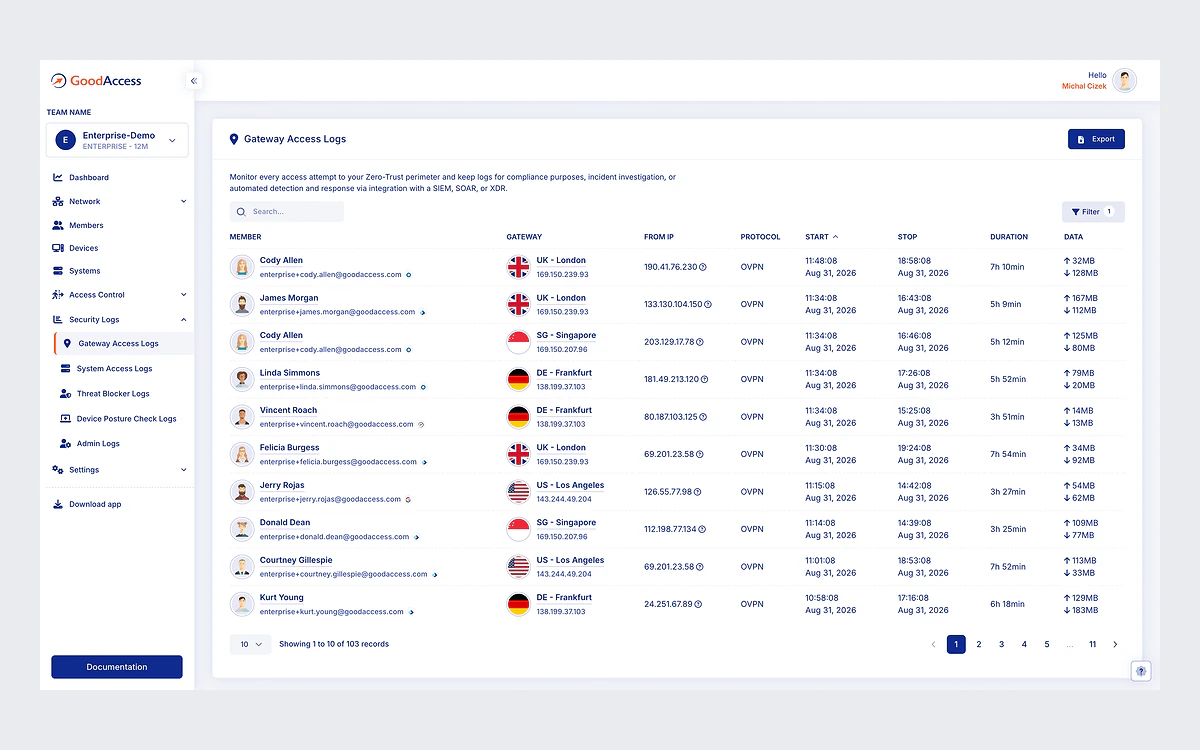Open the Enterprise-Demo team selector

117,141
